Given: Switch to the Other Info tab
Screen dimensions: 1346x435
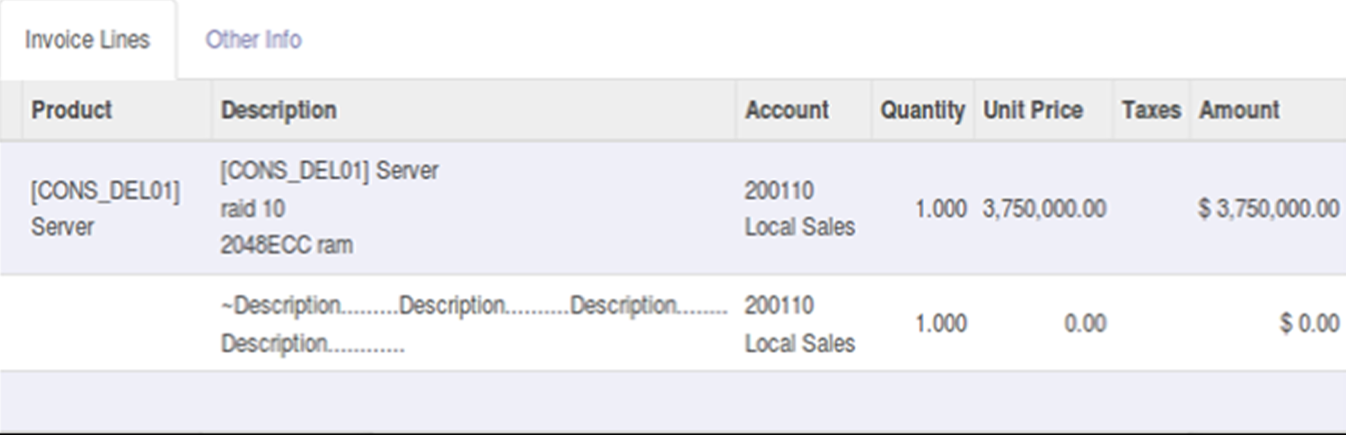Looking at the screenshot, I should [x=253, y=40].
